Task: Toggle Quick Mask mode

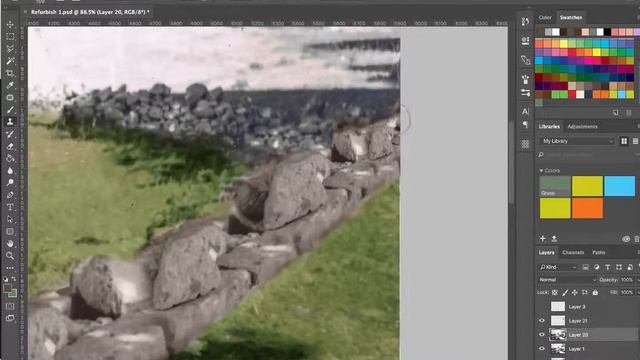Action: 10,306
